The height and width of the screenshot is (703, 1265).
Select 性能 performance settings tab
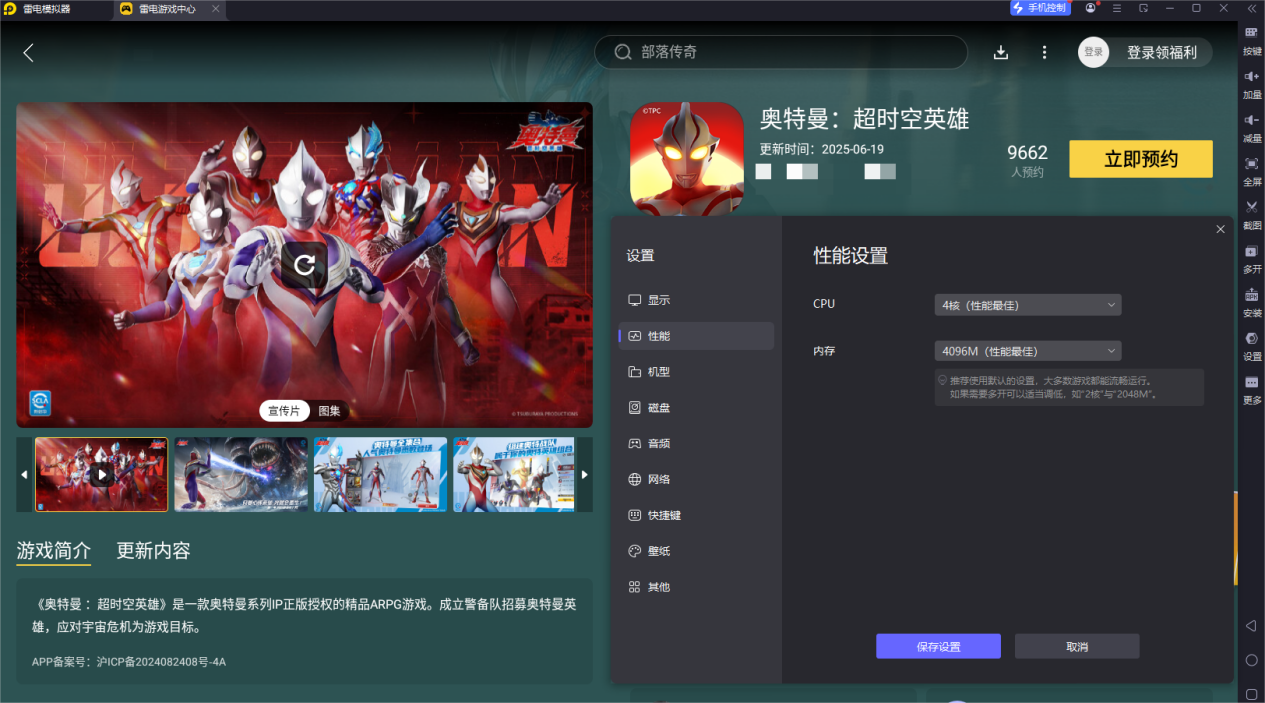point(696,336)
